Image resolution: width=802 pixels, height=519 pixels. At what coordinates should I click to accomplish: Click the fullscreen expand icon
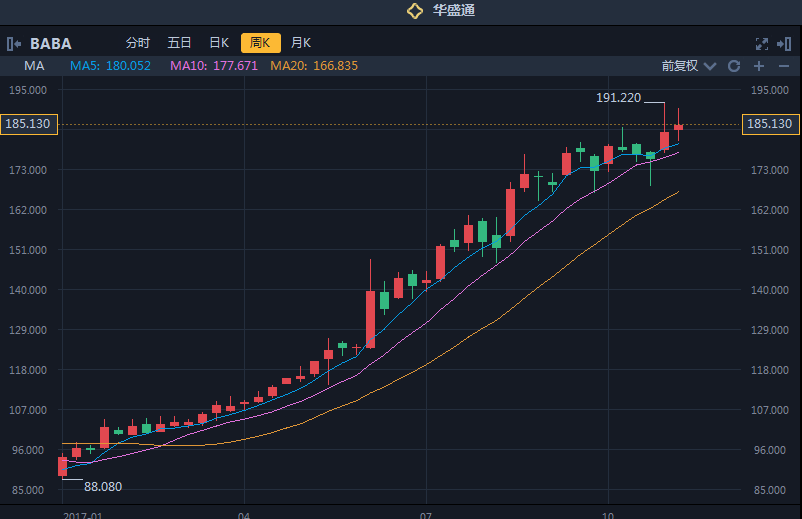point(761,43)
